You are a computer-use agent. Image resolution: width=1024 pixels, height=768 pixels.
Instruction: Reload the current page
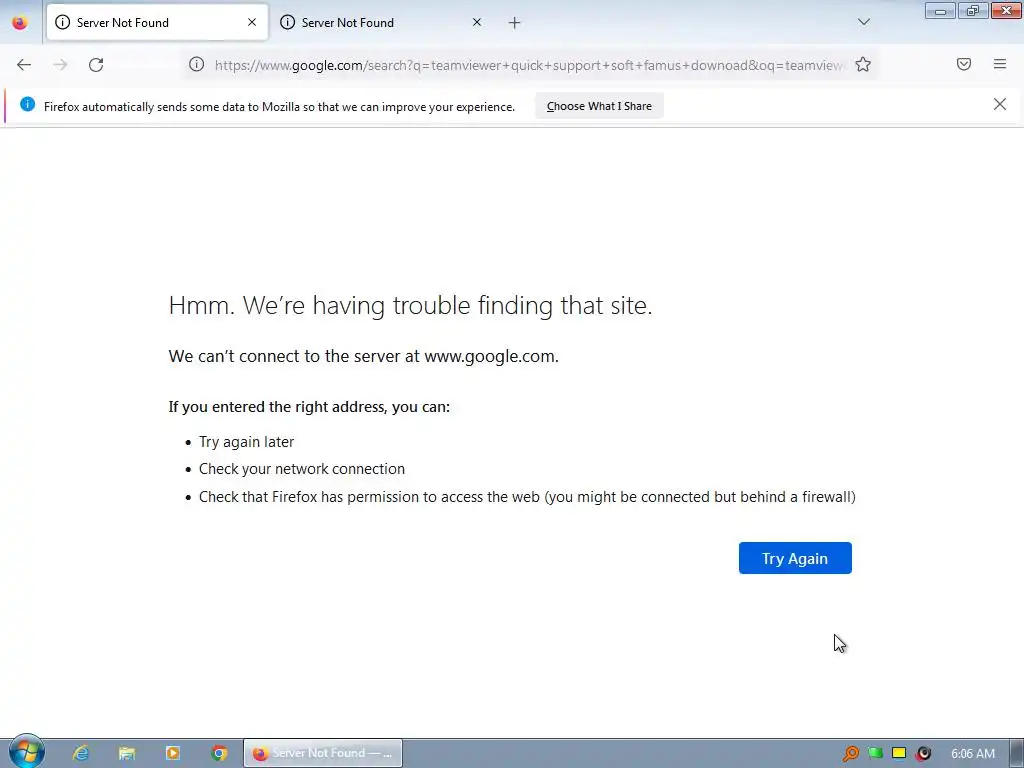pyautogui.click(x=96, y=65)
